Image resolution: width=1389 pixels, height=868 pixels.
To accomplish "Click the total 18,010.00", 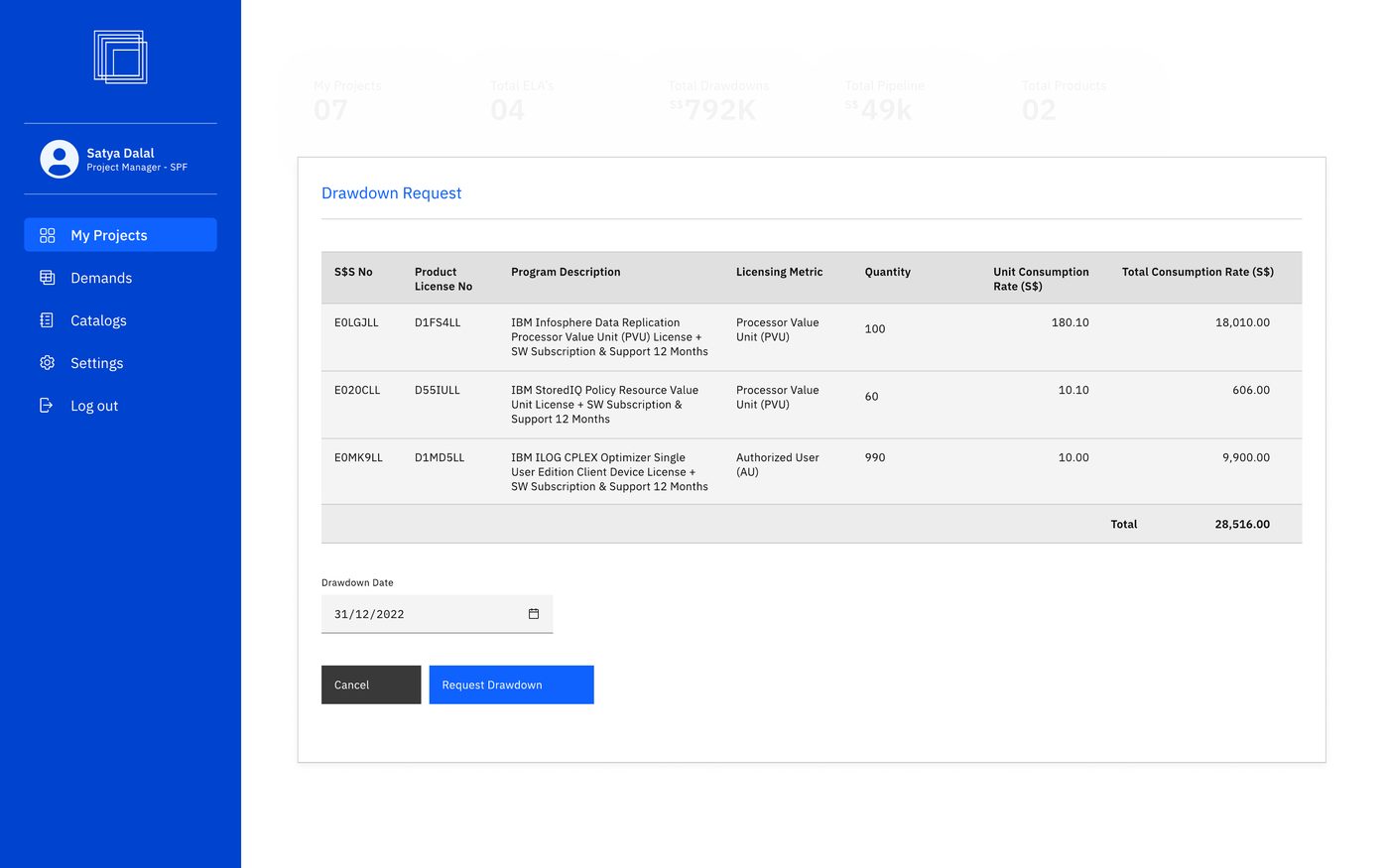I will pos(1242,322).
